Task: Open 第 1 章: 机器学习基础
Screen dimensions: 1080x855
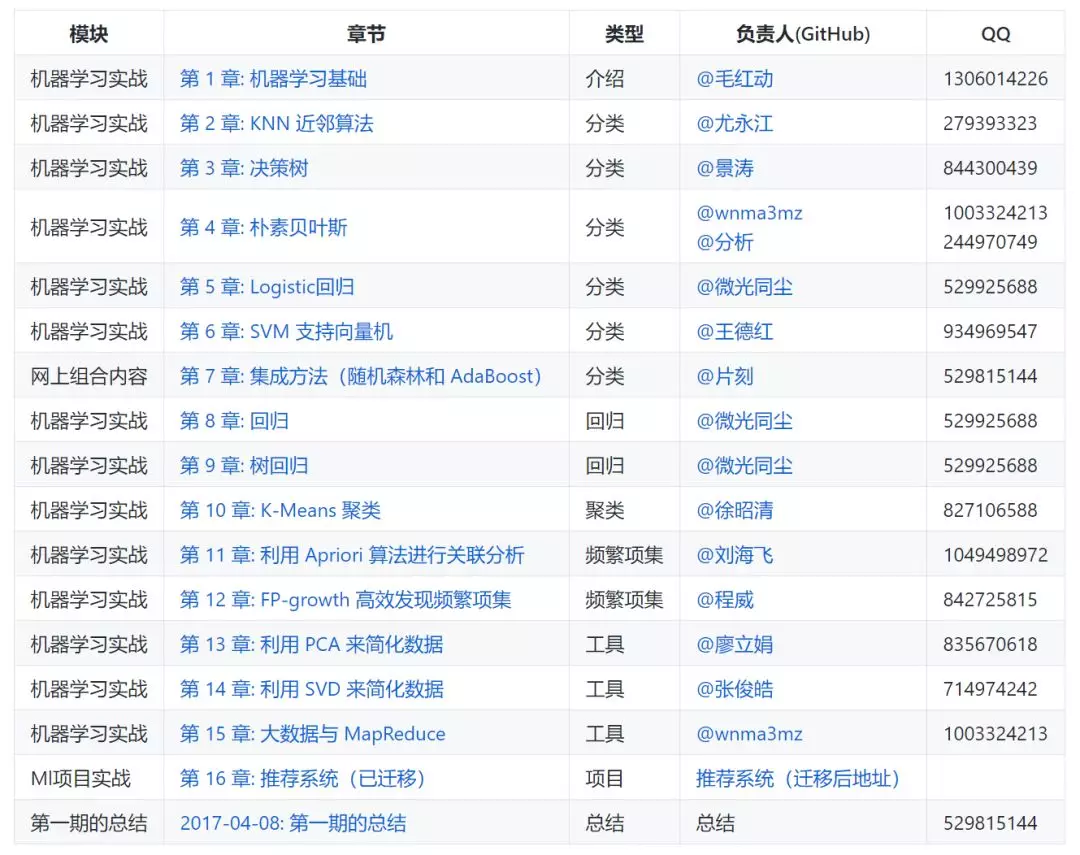Action: click(x=275, y=78)
